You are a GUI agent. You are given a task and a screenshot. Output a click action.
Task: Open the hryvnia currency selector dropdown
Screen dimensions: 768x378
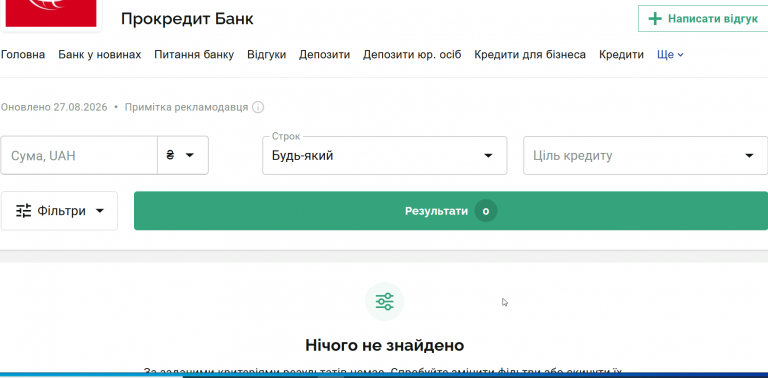pos(183,155)
